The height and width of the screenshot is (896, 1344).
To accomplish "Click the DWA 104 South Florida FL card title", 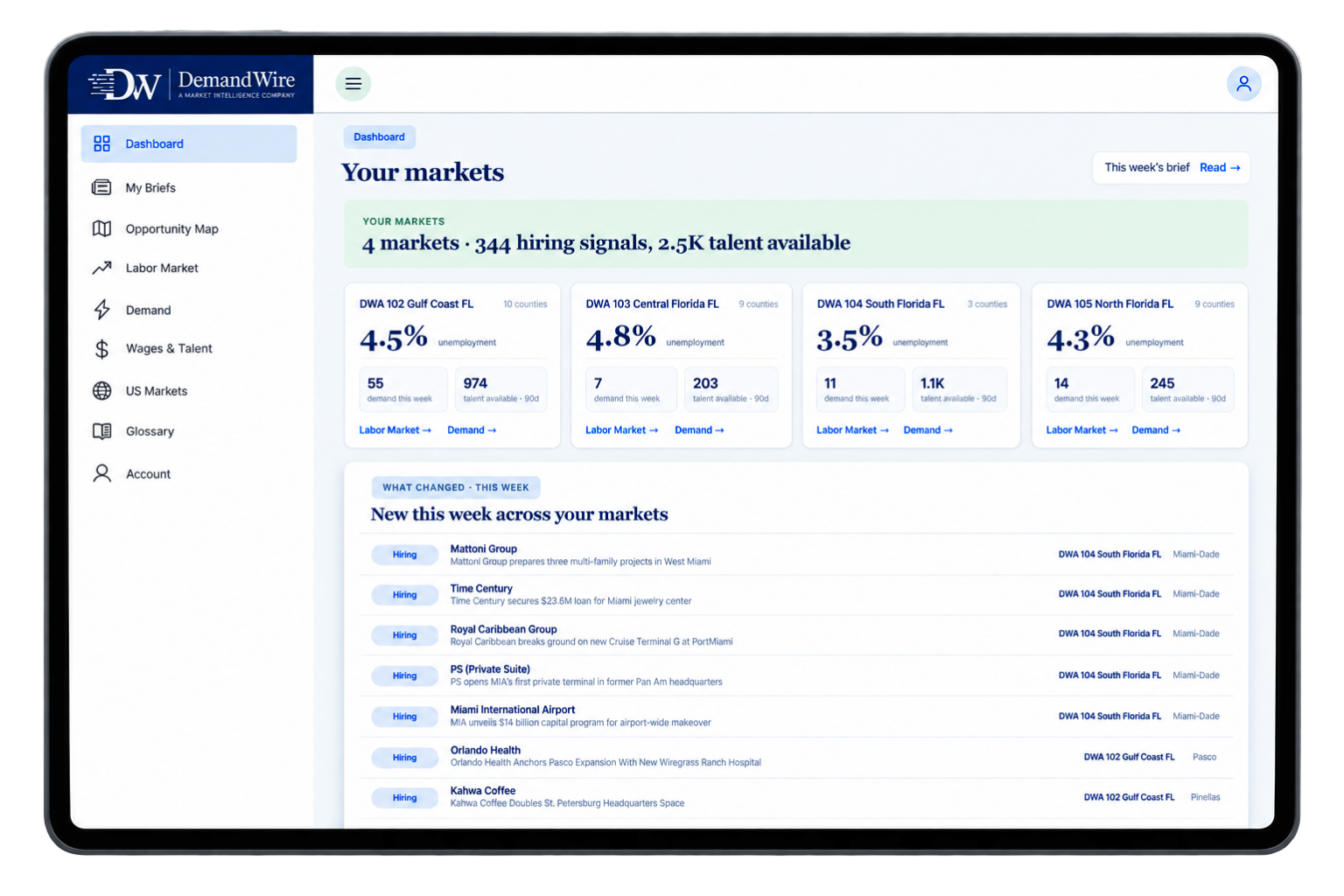I will 880,304.
